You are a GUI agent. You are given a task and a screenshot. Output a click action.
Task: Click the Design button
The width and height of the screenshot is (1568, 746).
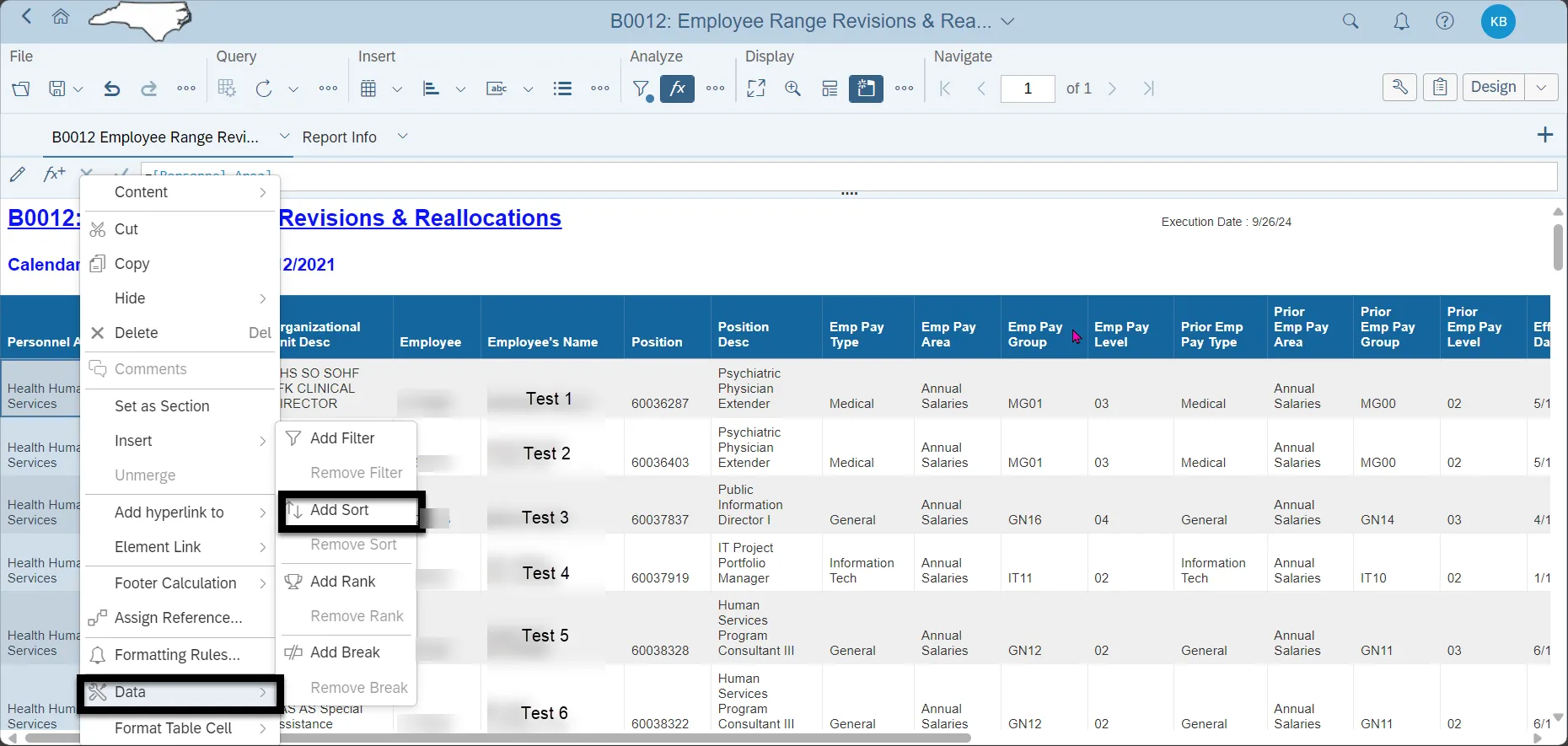1493,88
